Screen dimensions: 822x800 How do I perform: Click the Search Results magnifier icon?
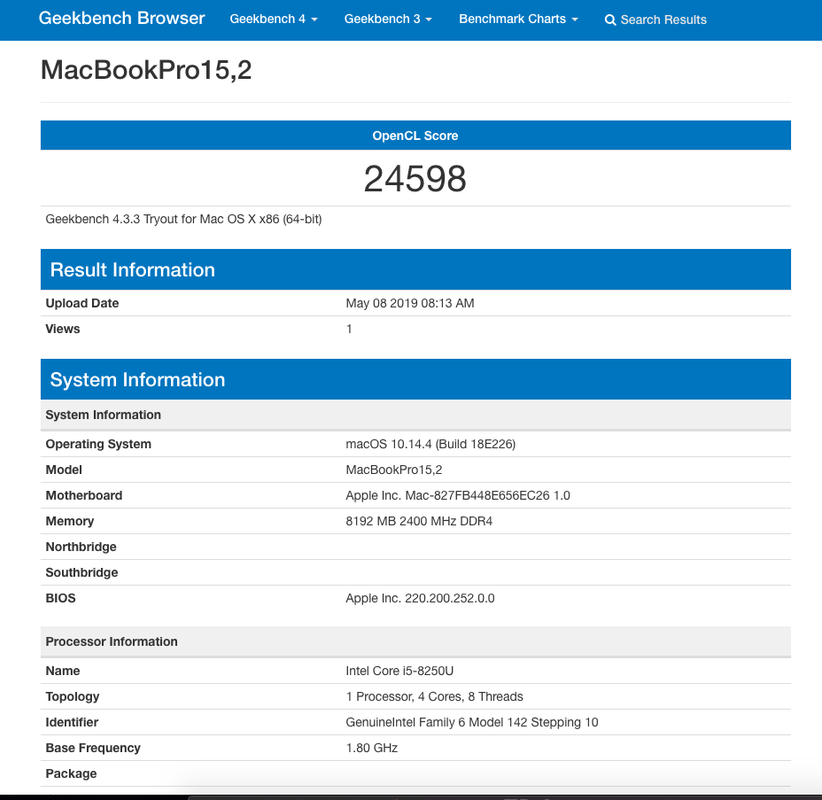(610, 20)
